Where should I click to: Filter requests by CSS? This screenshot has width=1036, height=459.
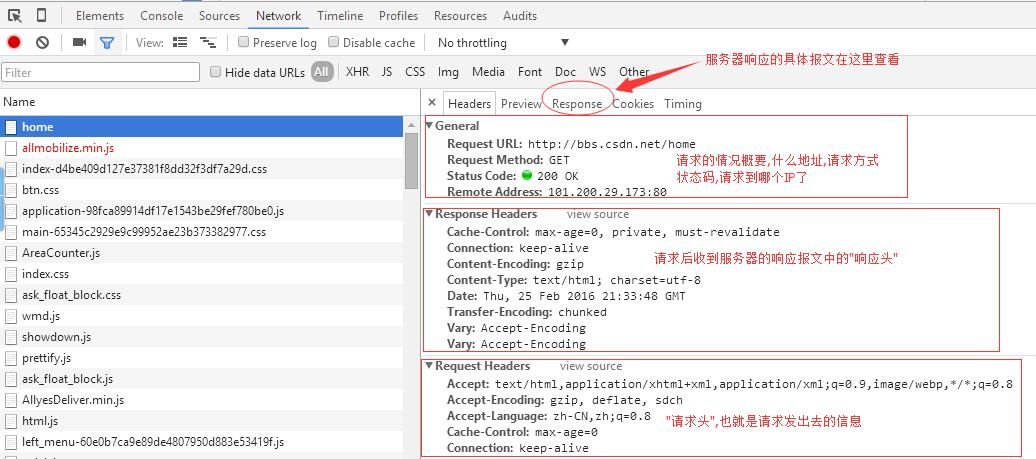click(x=415, y=71)
